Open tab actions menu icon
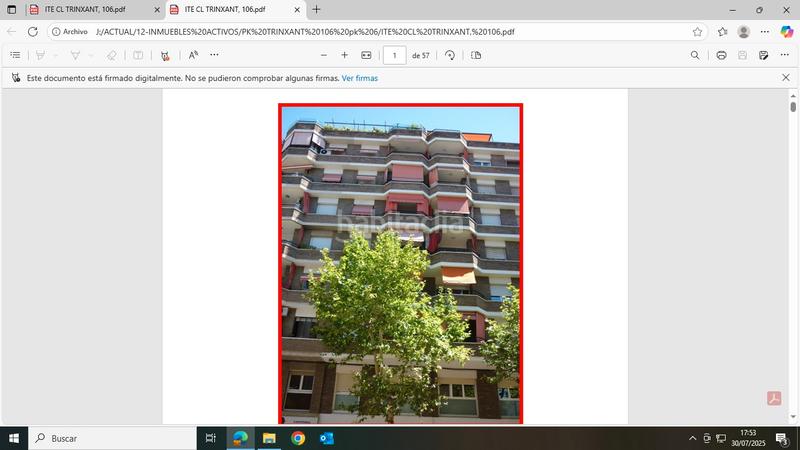The height and width of the screenshot is (450, 800). pyautogui.click(x=12, y=10)
